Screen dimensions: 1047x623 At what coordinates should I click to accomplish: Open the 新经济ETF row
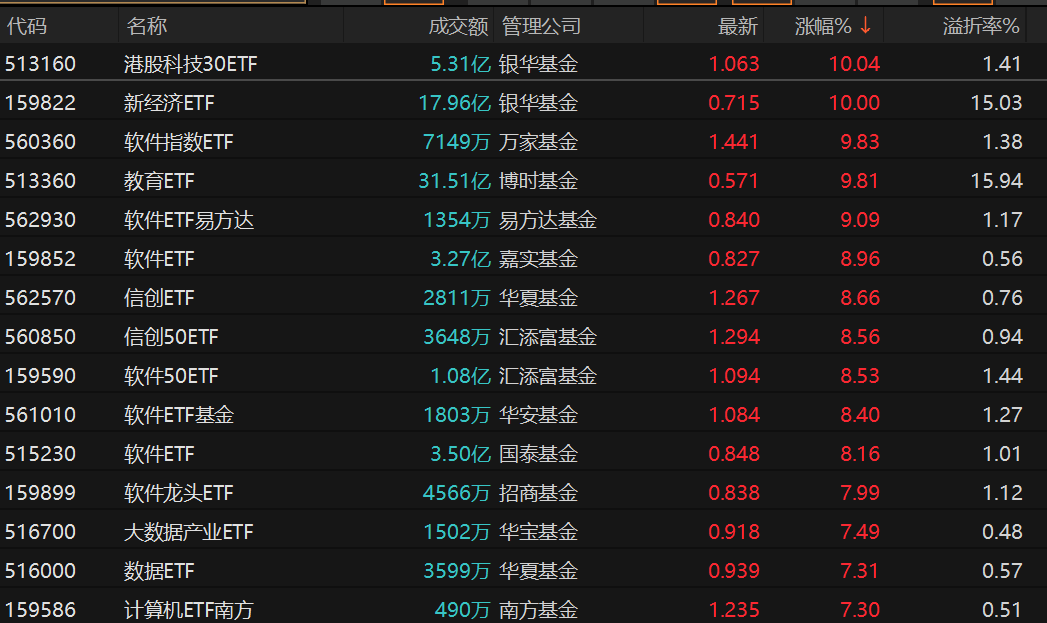(x=524, y=102)
